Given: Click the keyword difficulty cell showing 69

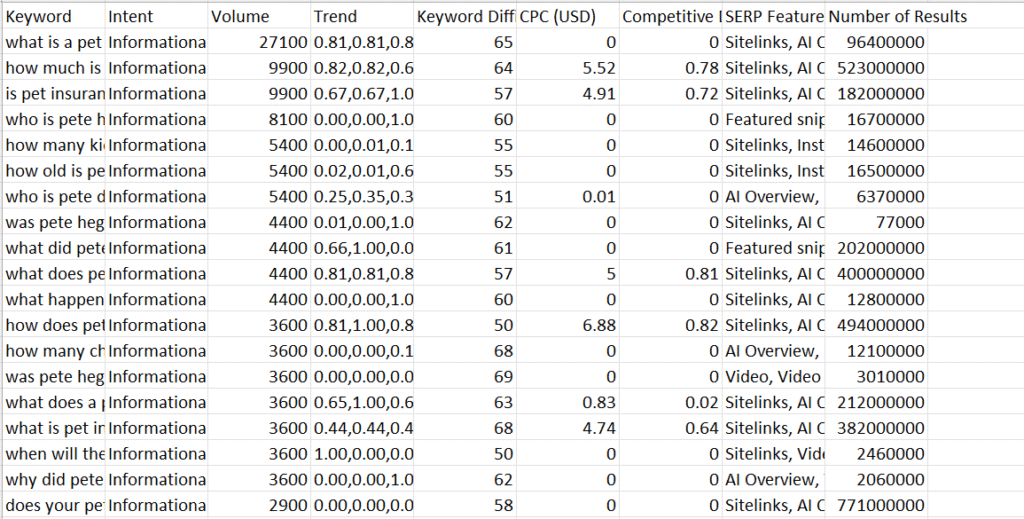Looking at the screenshot, I should pos(464,377).
